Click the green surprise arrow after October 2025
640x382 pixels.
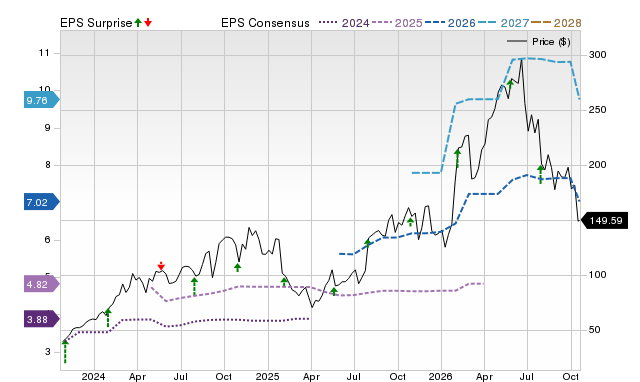410,222
